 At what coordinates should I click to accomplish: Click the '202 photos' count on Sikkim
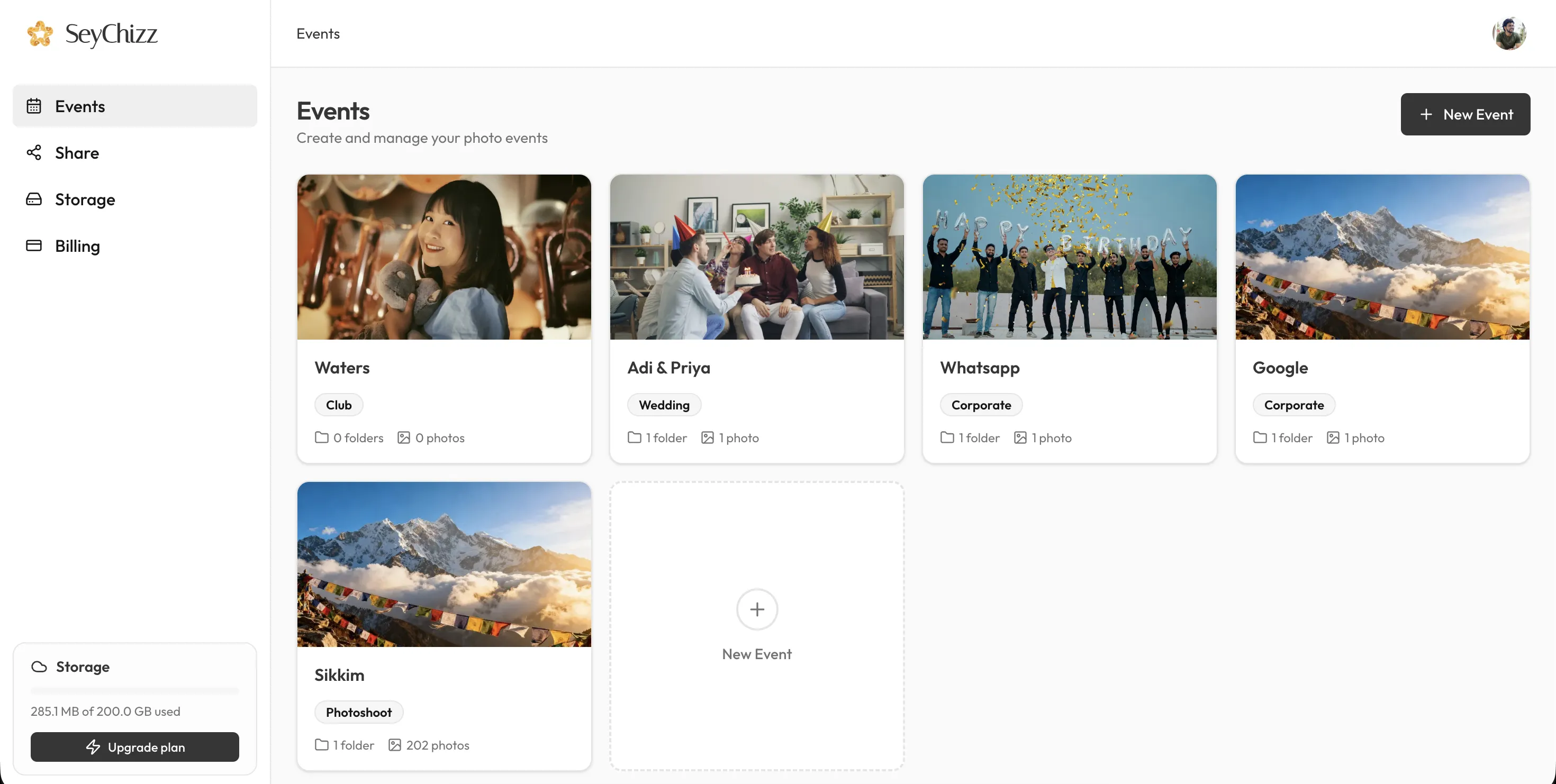click(437, 745)
